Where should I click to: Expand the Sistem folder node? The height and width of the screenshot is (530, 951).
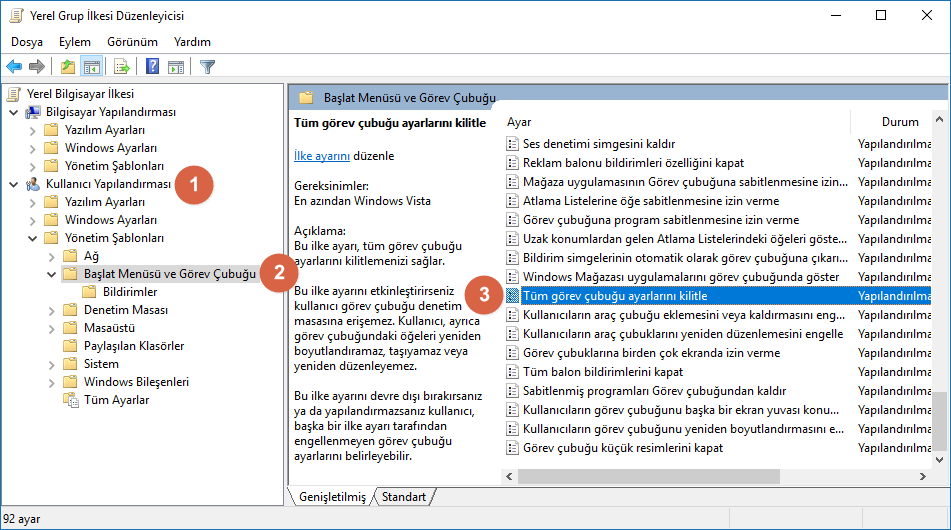coord(52,364)
